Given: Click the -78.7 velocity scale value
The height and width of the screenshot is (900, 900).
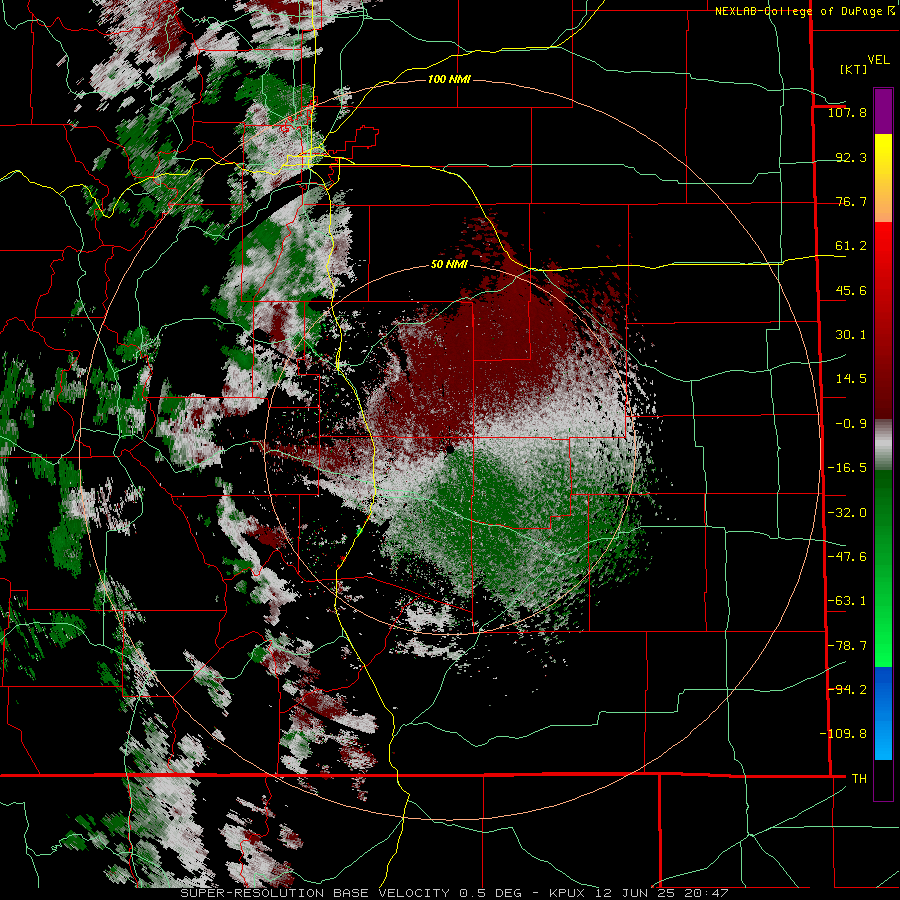Looking at the screenshot, I should point(847,646).
